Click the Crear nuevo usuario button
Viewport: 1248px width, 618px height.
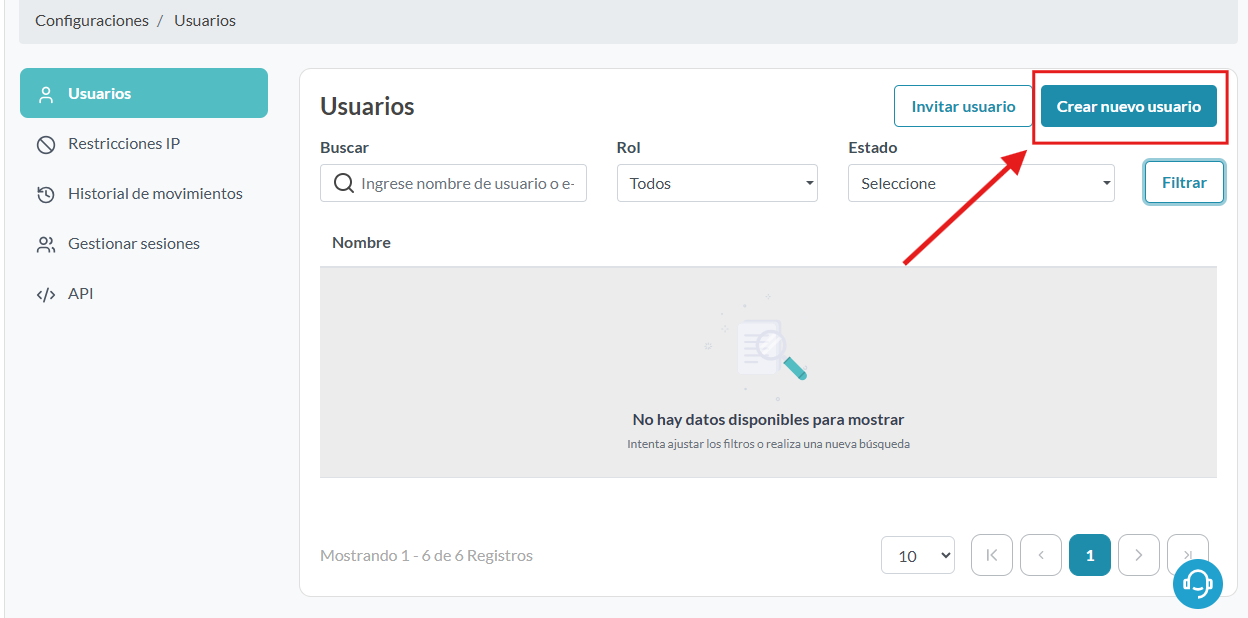point(1128,106)
